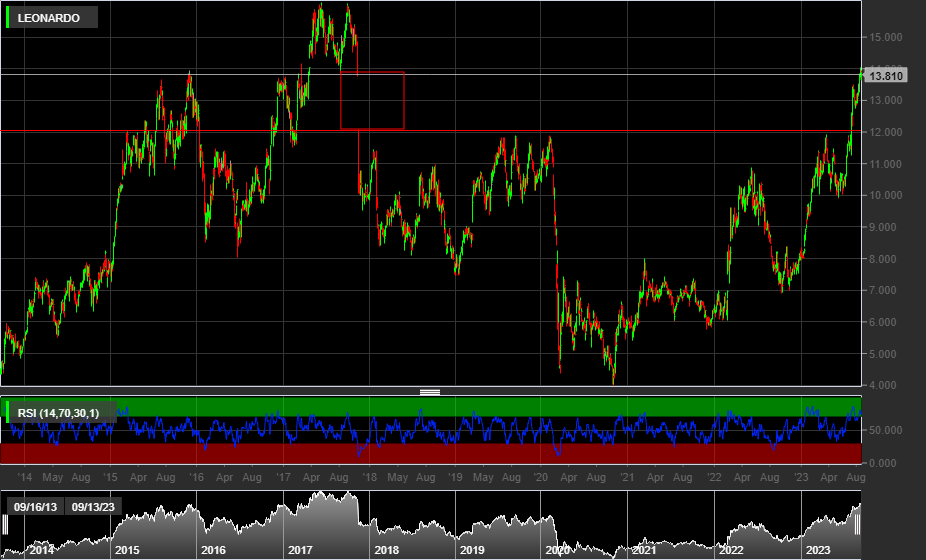Viewport: 926px width, 560px height.
Task: Click 2017 in the navigator timeline
Action: click(300, 550)
